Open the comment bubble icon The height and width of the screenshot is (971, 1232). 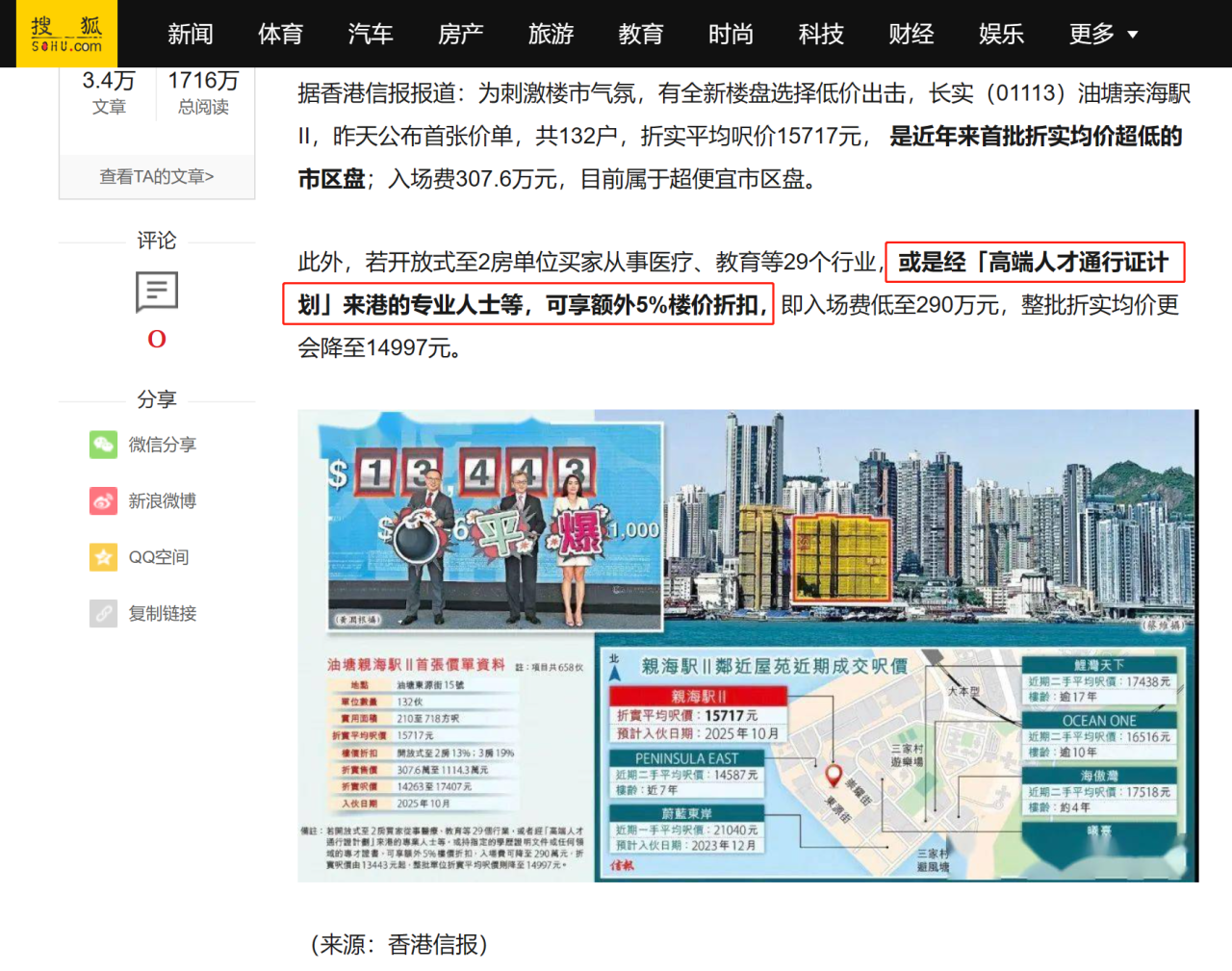tap(157, 292)
